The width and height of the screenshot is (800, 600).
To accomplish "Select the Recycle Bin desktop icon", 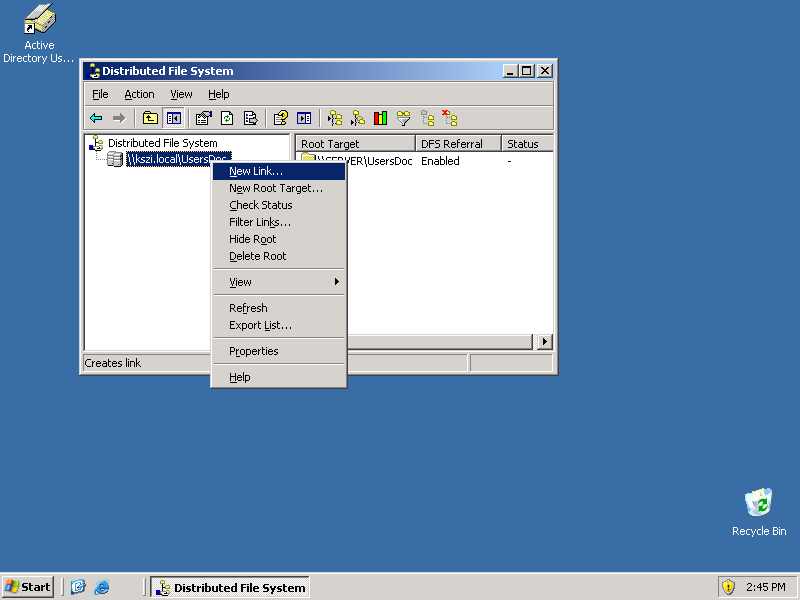I will [x=759, y=512].
